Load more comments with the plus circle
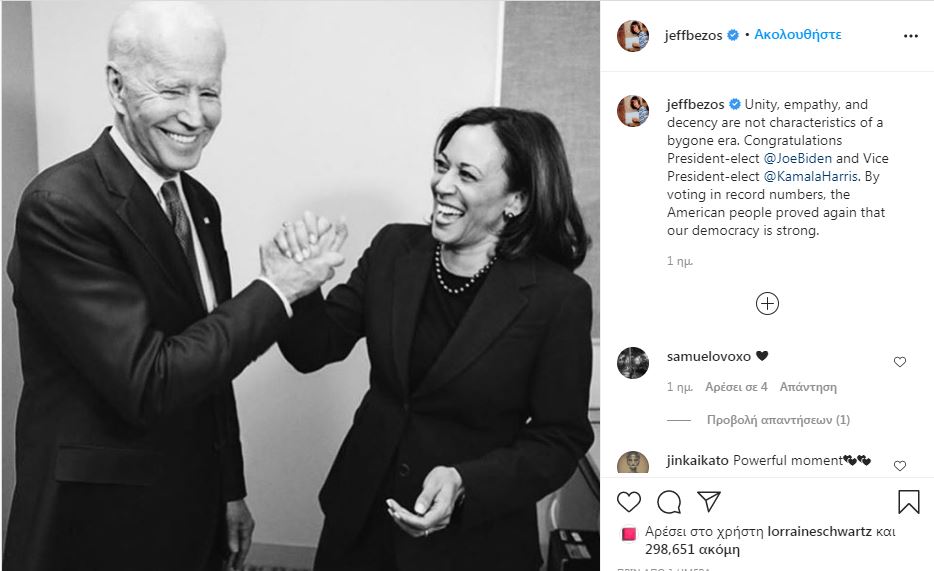This screenshot has height=571, width=934. (x=767, y=304)
